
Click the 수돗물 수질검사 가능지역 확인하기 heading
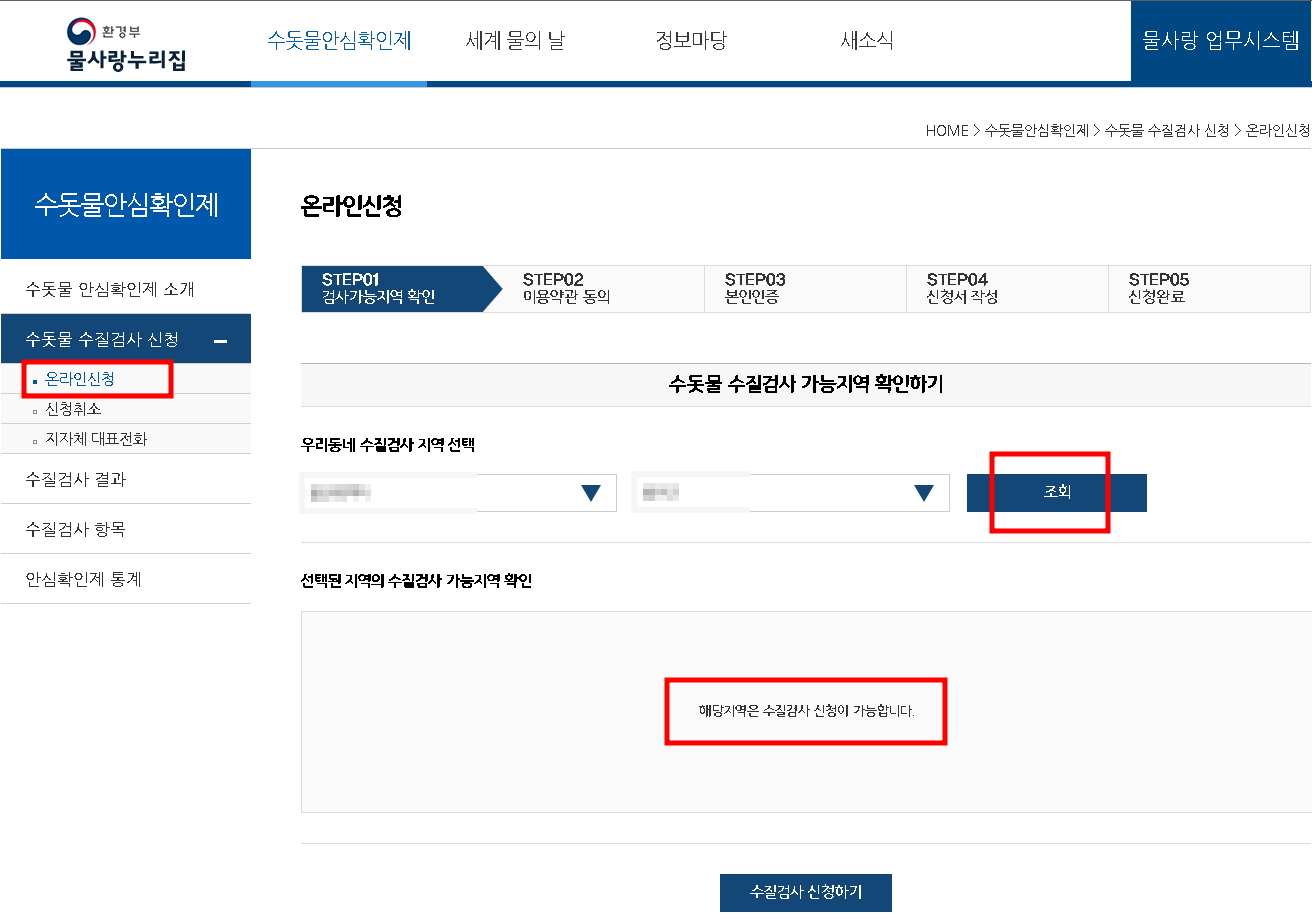tap(806, 383)
